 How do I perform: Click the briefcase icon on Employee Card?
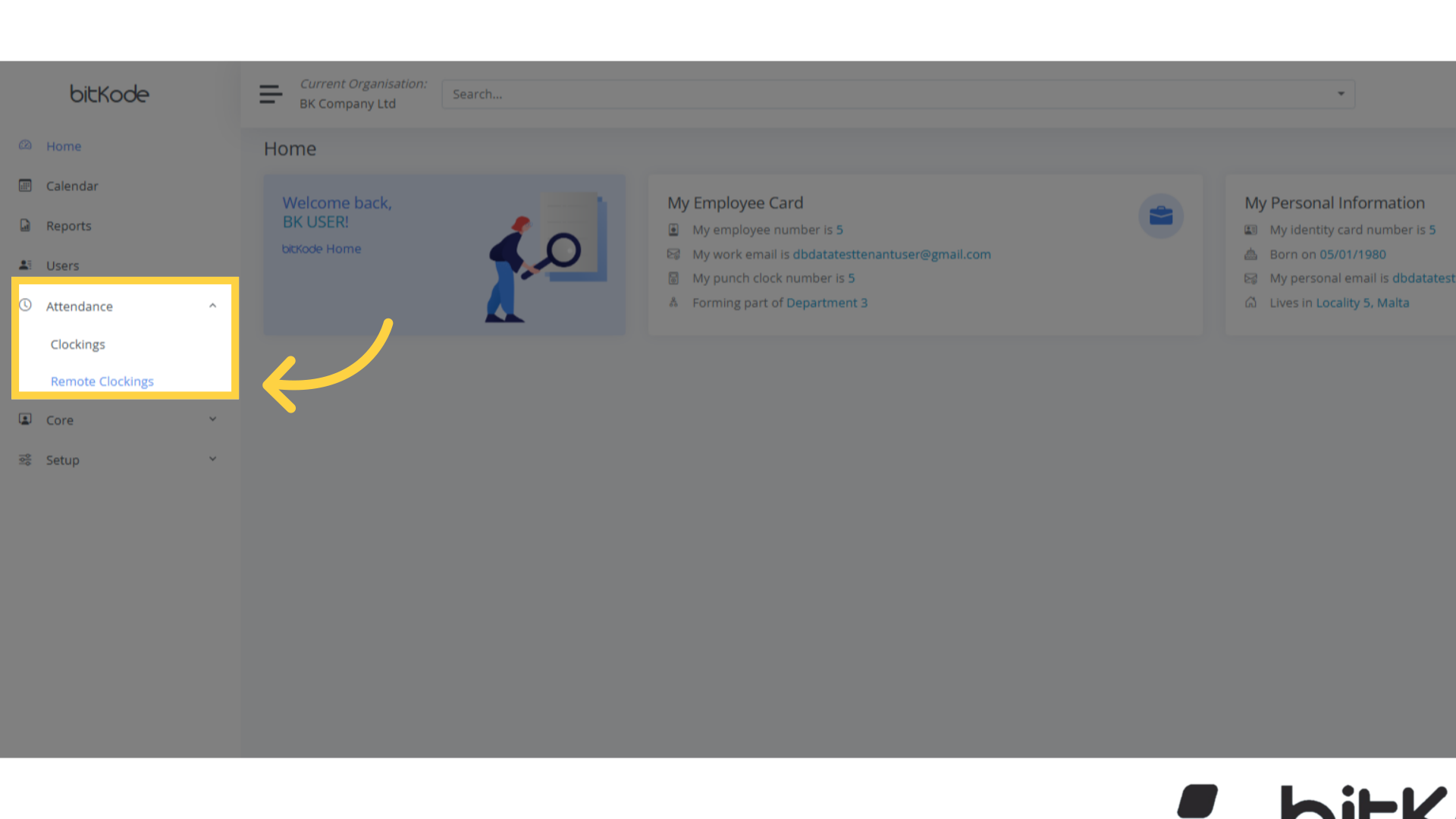tap(1160, 216)
